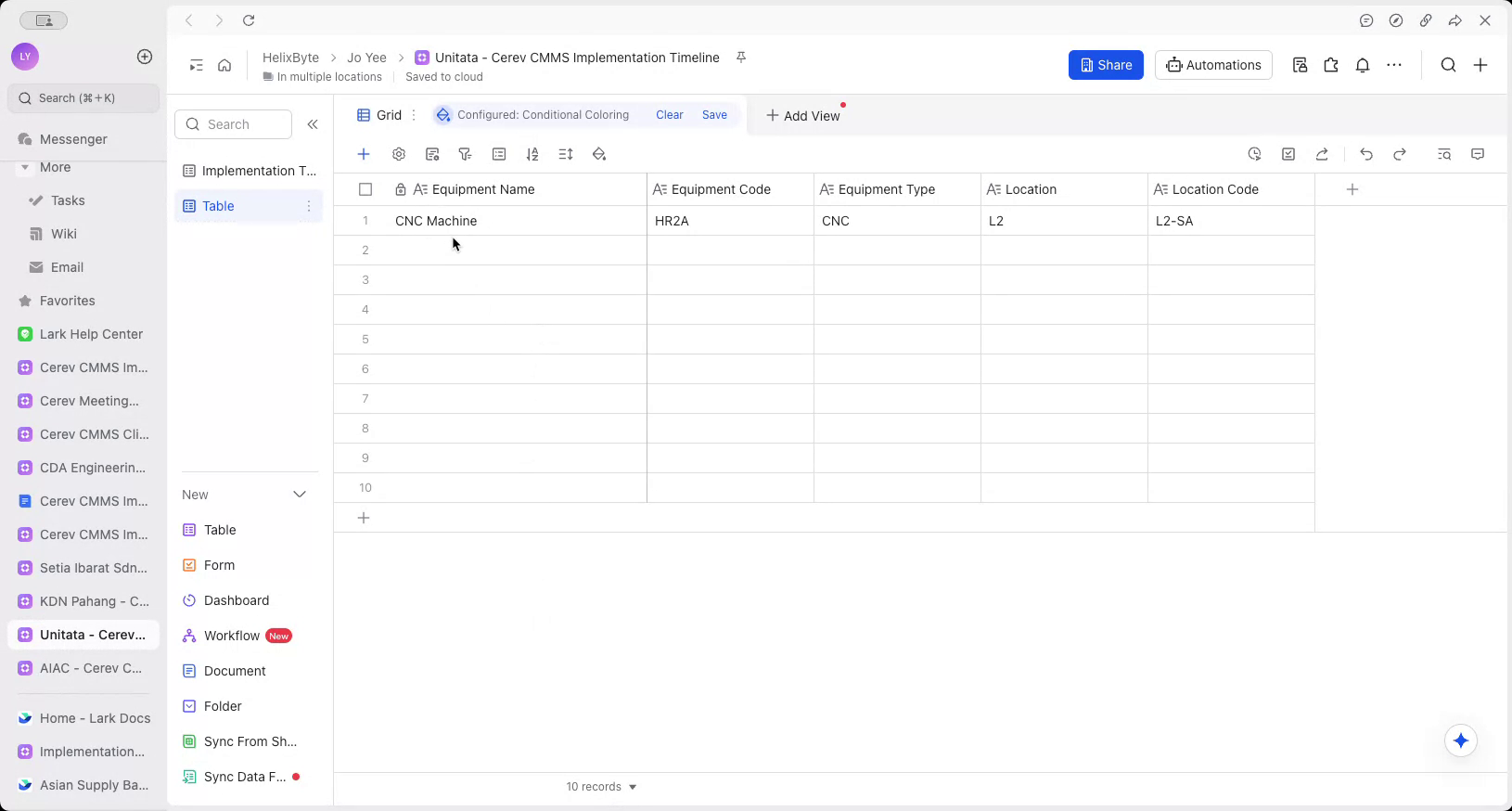Click Save for the view configuration

714,115
